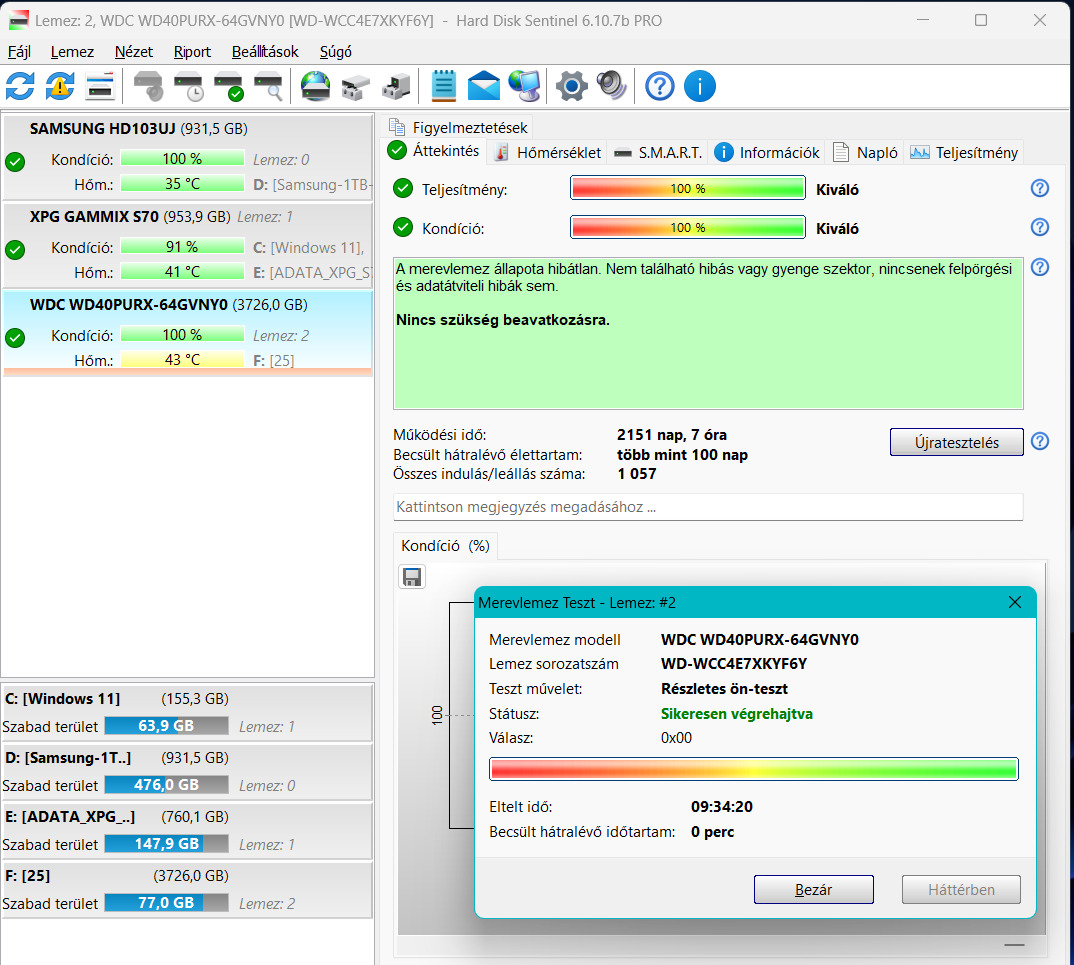Click the Háttérben button
1074x965 pixels.
click(x=961, y=890)
